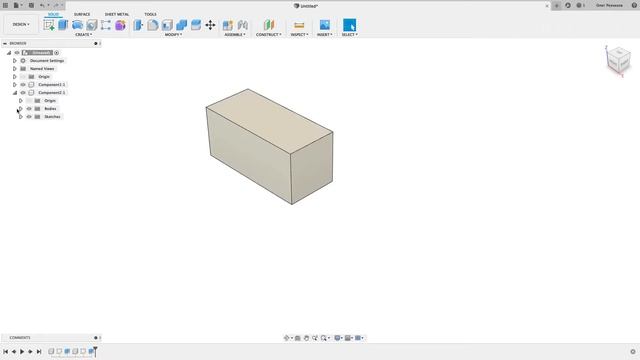Select the Revolve tool
Image resolution: width=640 pixels, height=360 pixels.
[77, 25]
